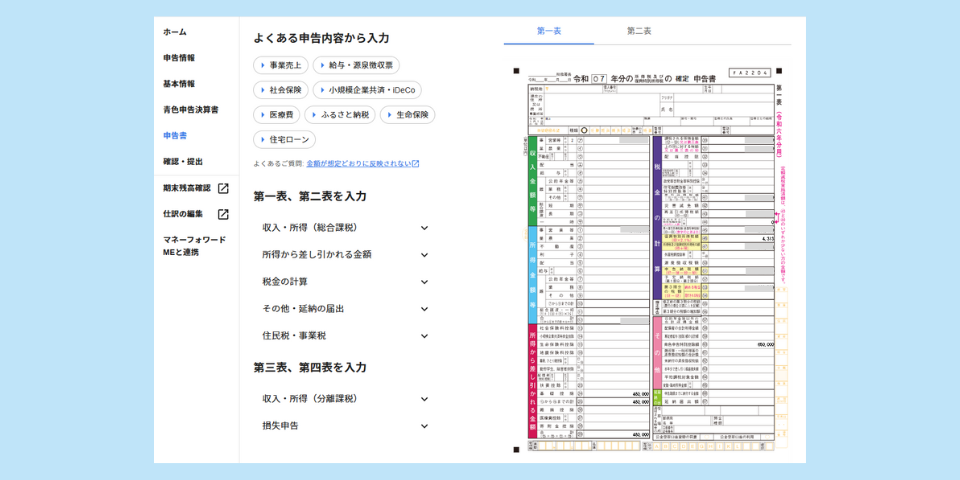This screenshot has width=960, height=480.
Task: Click the purple 税金の計算 form section label
Action: pyautogui.click(x=658, y=218)
